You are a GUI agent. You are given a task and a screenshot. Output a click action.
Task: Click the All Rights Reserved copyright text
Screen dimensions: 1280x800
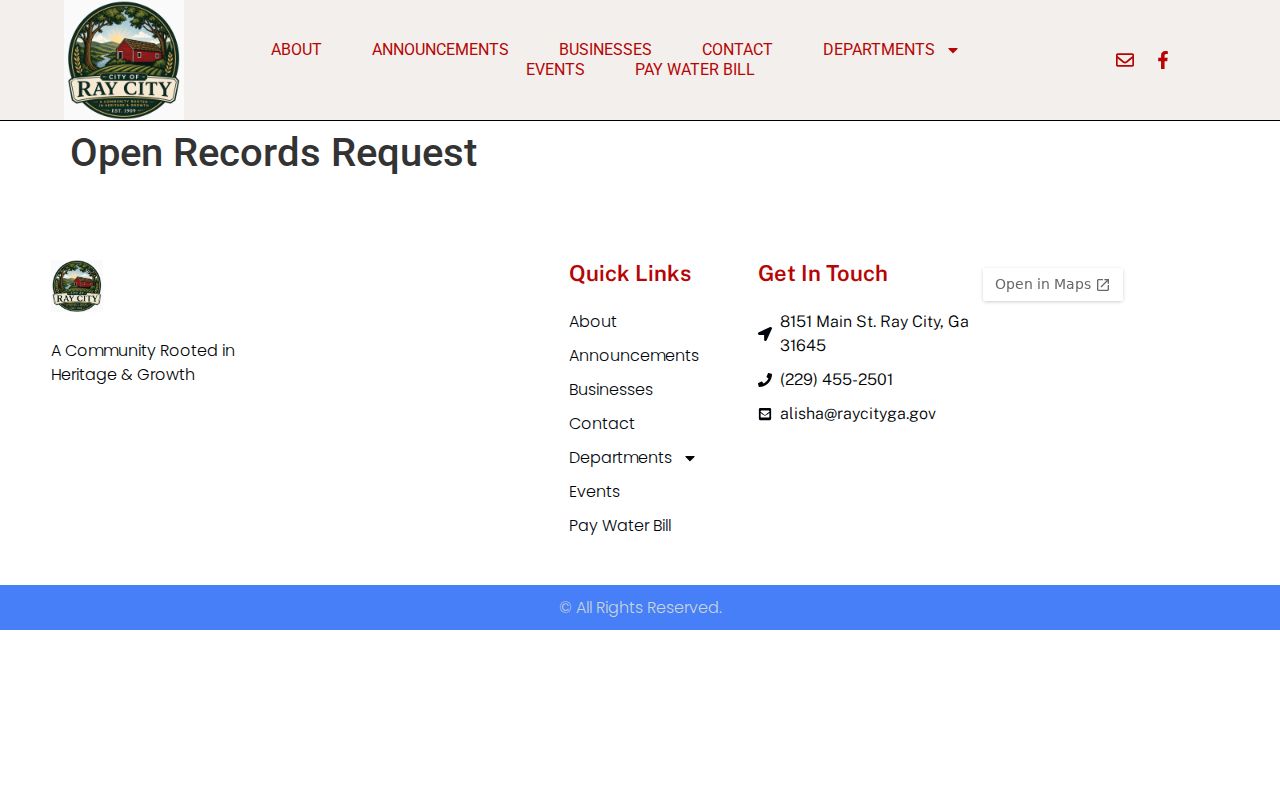640,608
